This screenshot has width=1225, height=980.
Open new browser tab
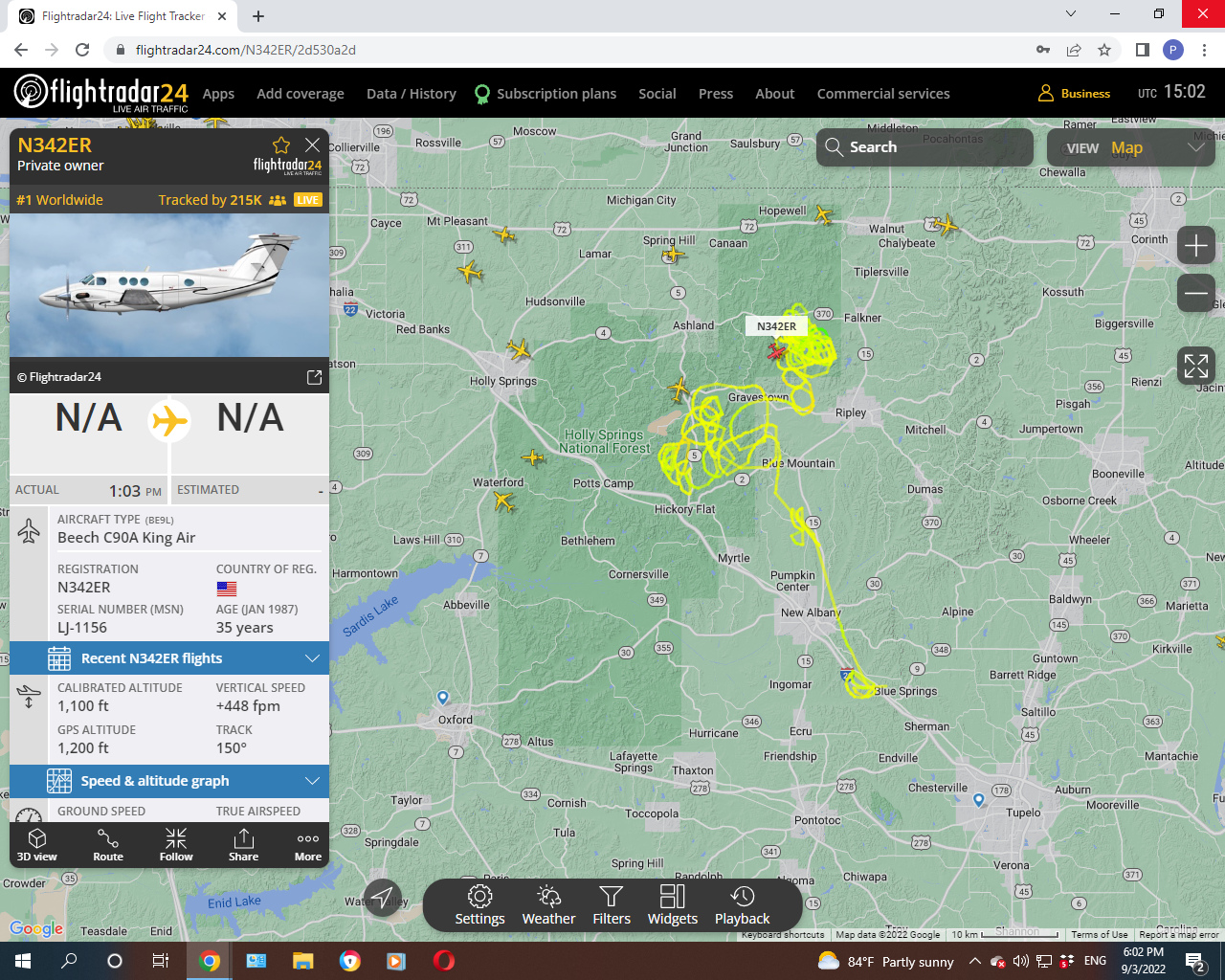click(x=258, y=16)
